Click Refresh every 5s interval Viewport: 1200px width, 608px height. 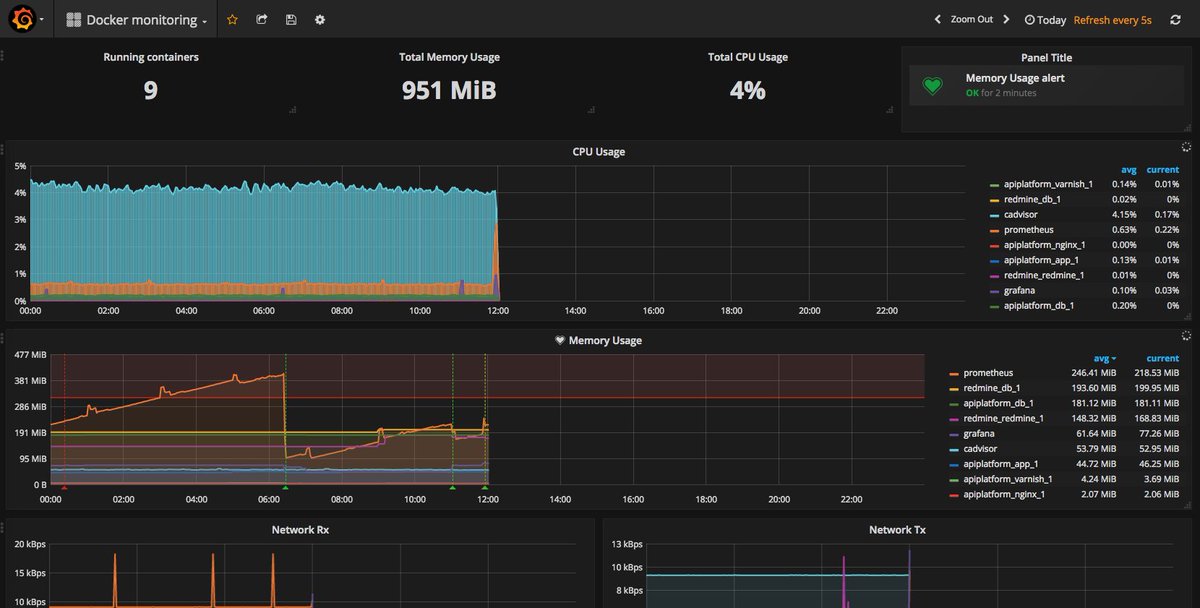(x=1112, y=20)
